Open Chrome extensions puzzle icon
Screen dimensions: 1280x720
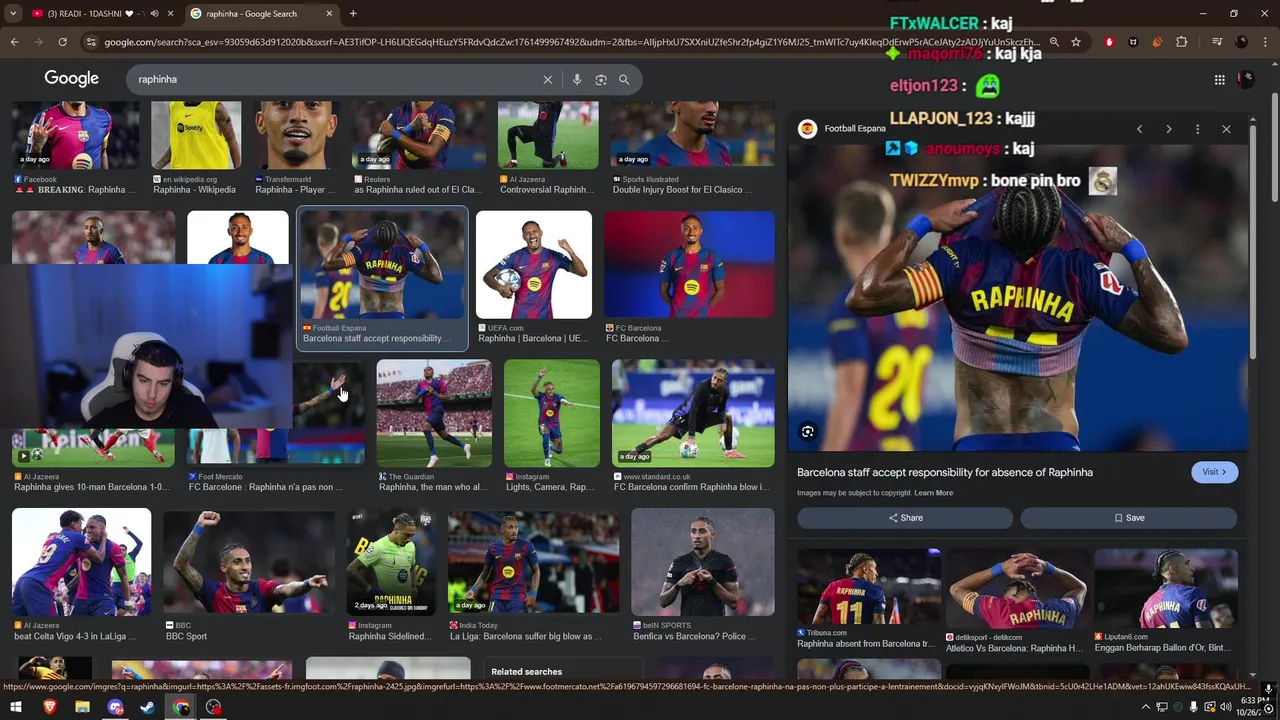[1182, 42]
